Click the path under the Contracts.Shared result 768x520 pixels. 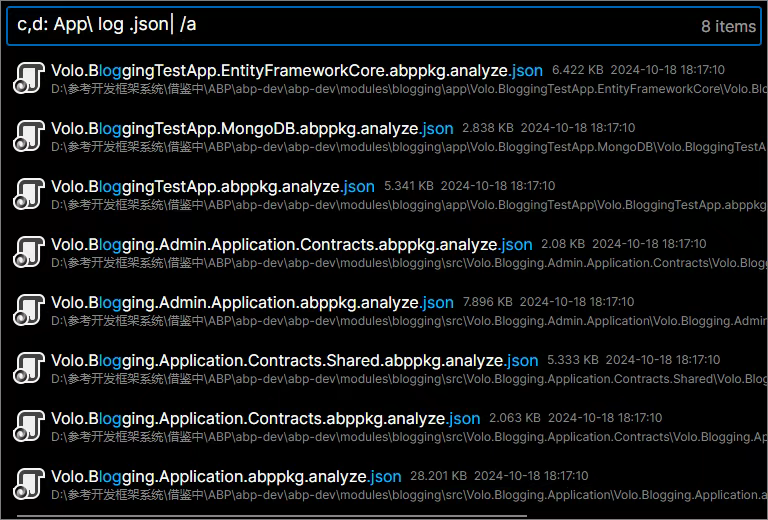coord(409,379)
